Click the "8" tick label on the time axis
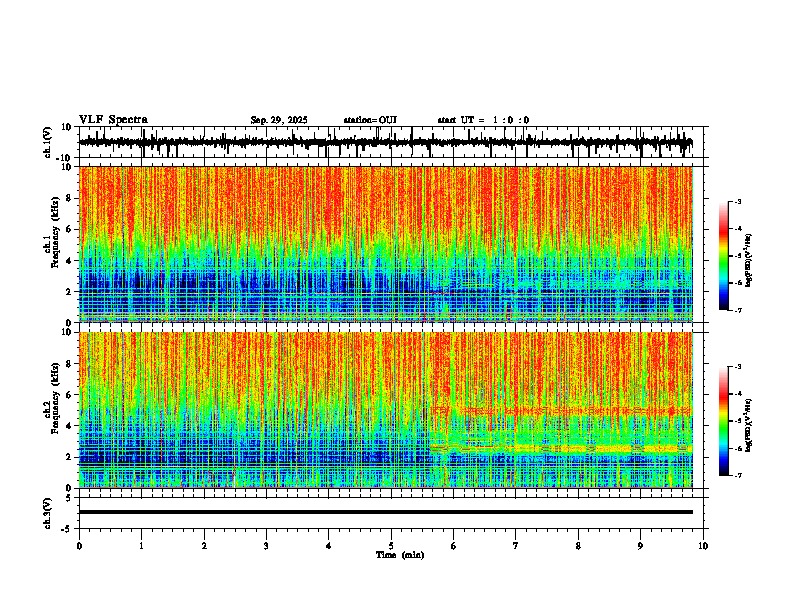This screenshot has width=792, height=612. pyautogui.click(x=578, y=546)
